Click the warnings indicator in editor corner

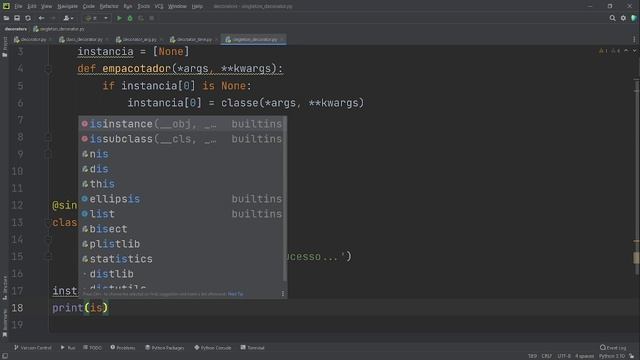click(x=610, y=51)
